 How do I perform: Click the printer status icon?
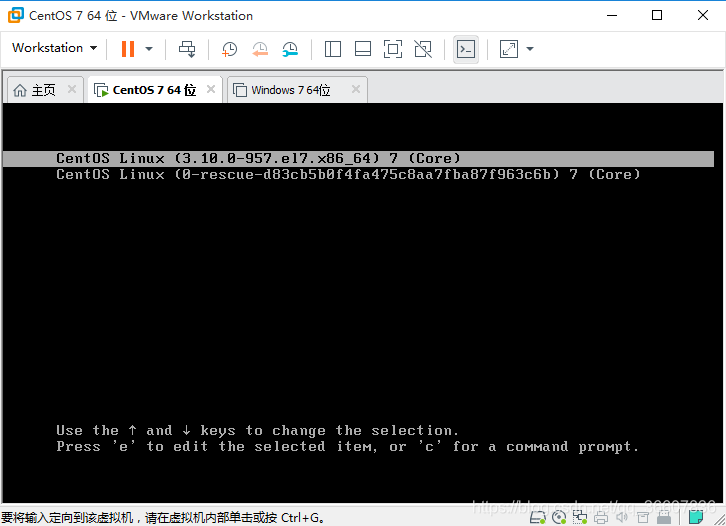click(601, 517)
